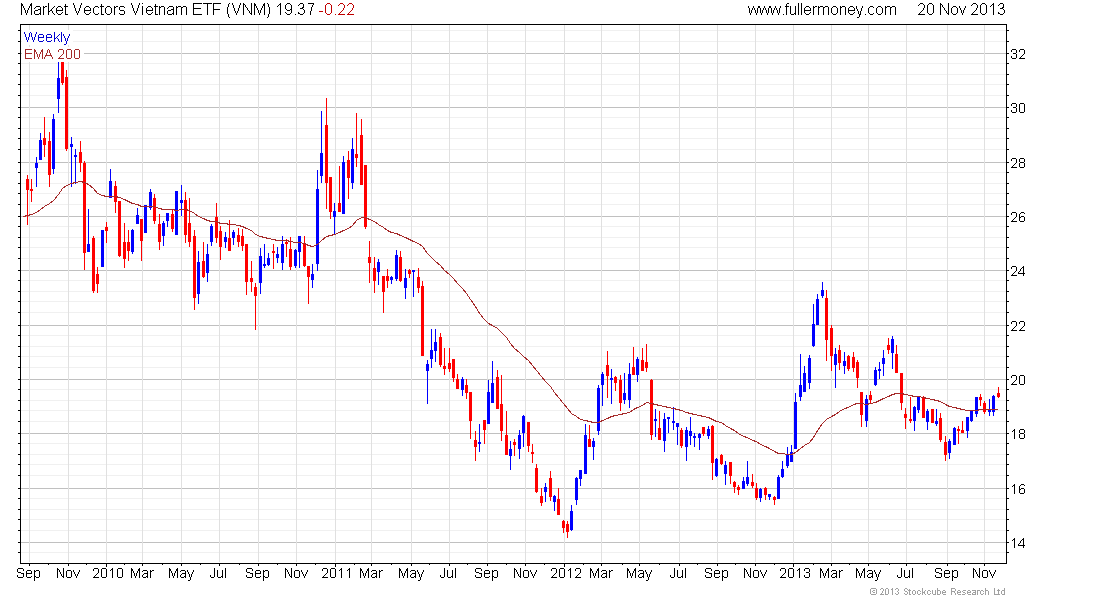
Task: Click the 30 price axis label
Action: (x=1017, y=108)
